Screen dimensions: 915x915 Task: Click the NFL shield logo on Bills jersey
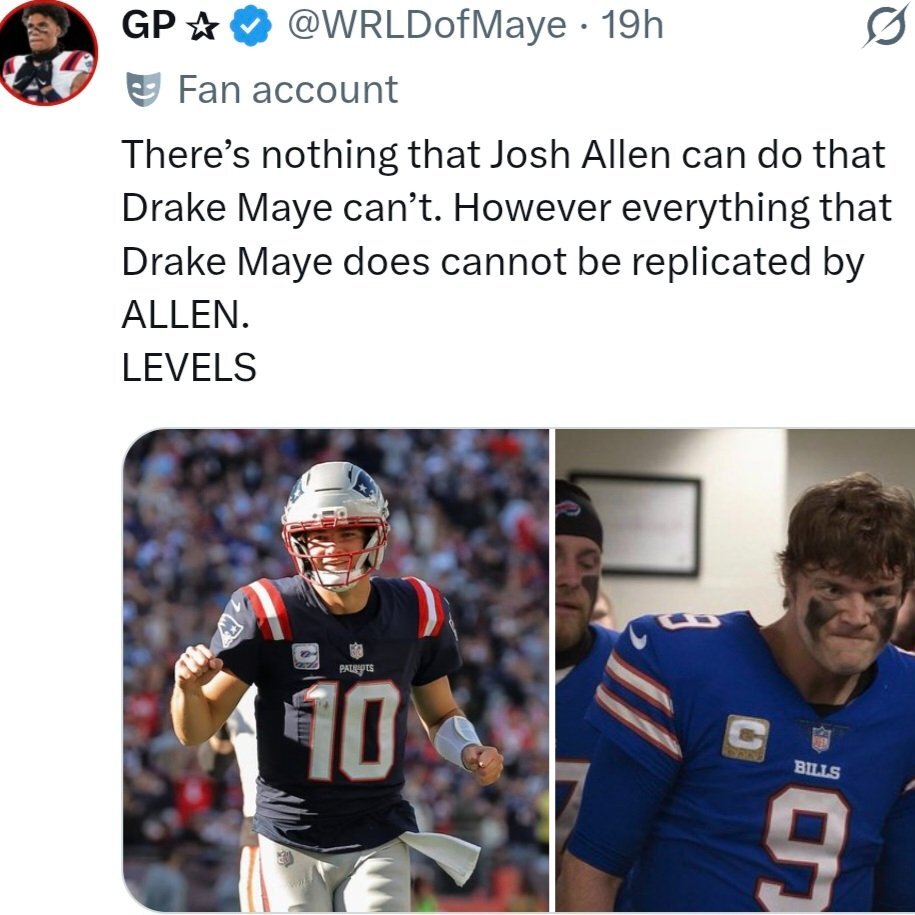click(821, 738)
